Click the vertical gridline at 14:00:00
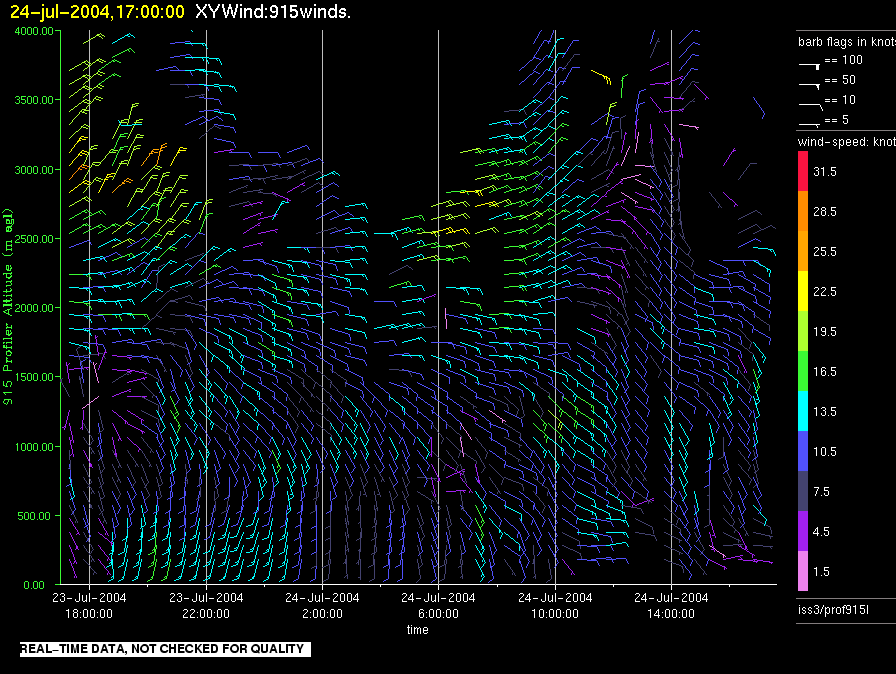Image resolution: width=896 pixels, height=674 pixels. pos(671,307)
